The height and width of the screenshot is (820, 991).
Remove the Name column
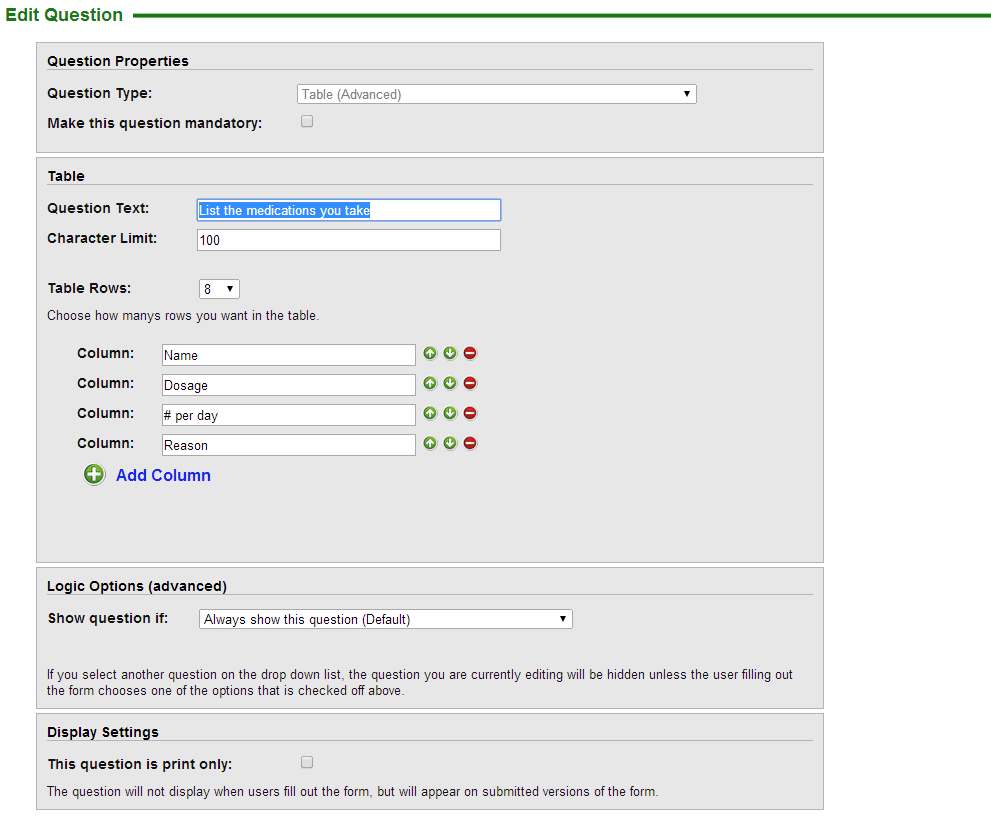(x=470, y=353)
